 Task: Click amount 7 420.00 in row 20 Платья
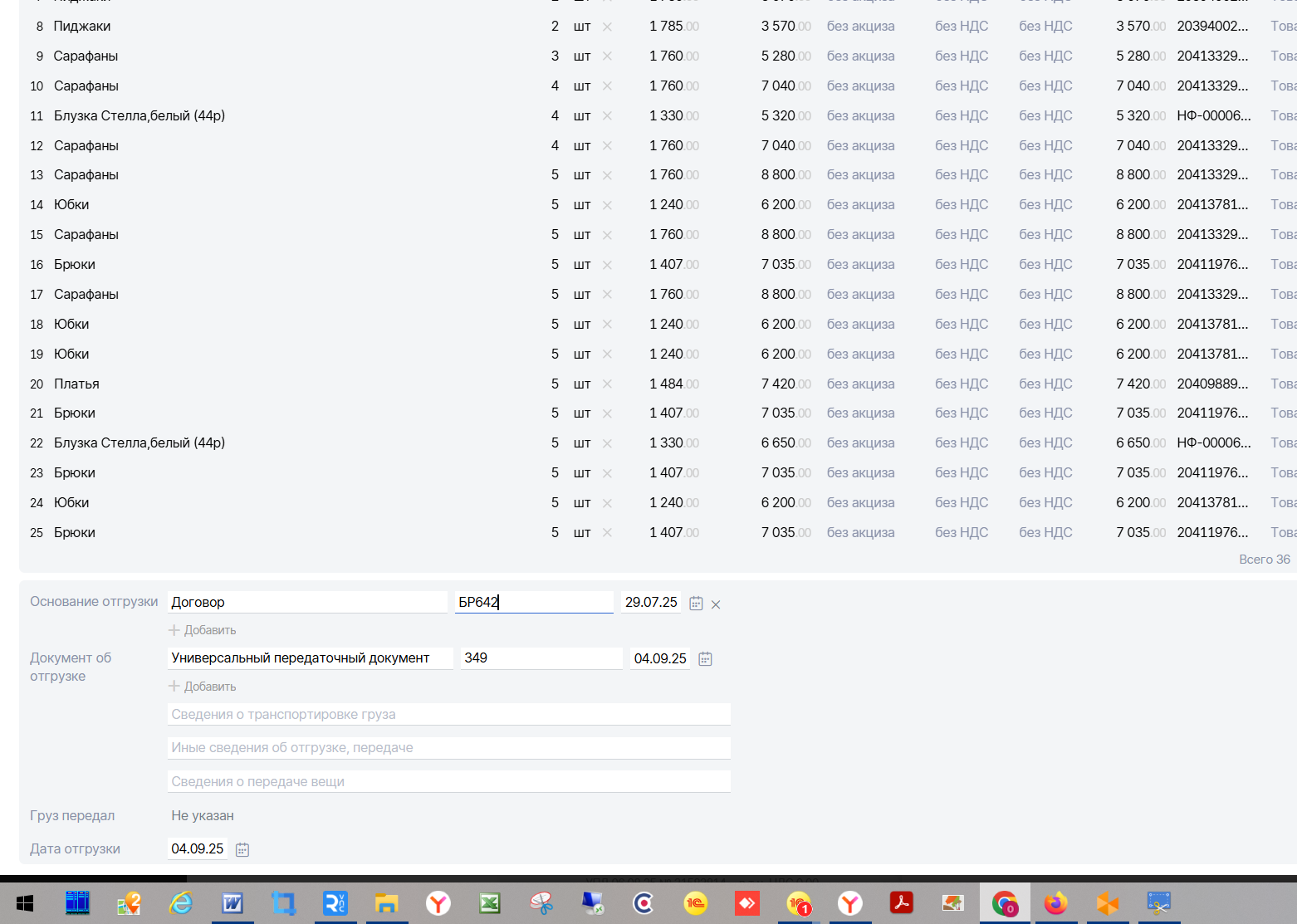(x=786, y=384)
